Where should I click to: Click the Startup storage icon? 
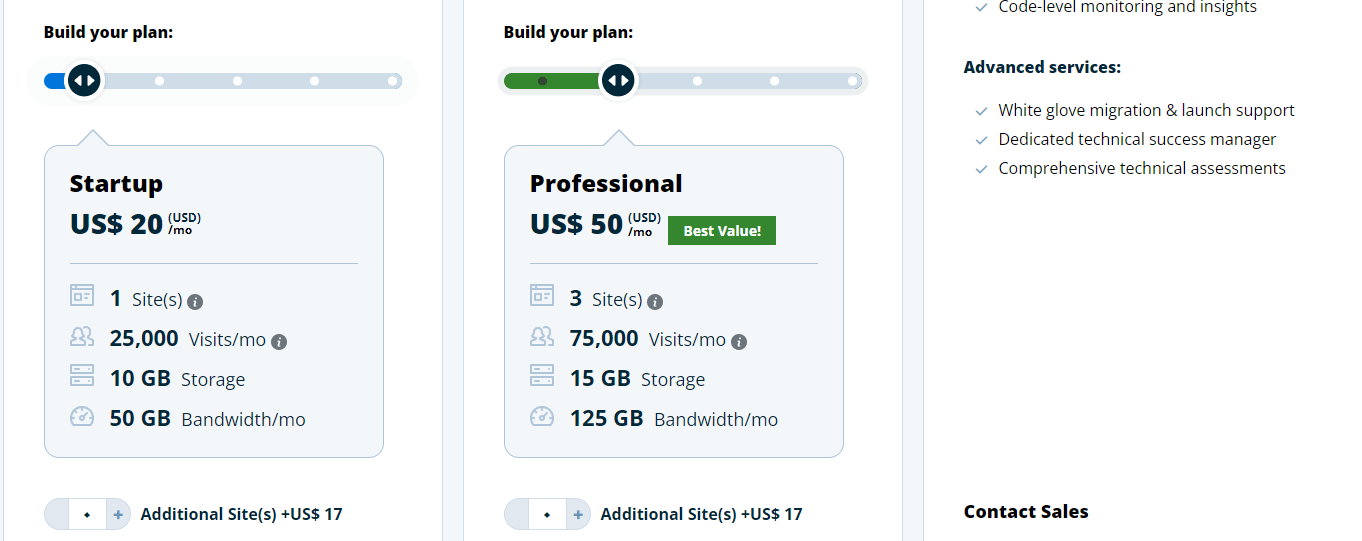[x=82, y=375]
